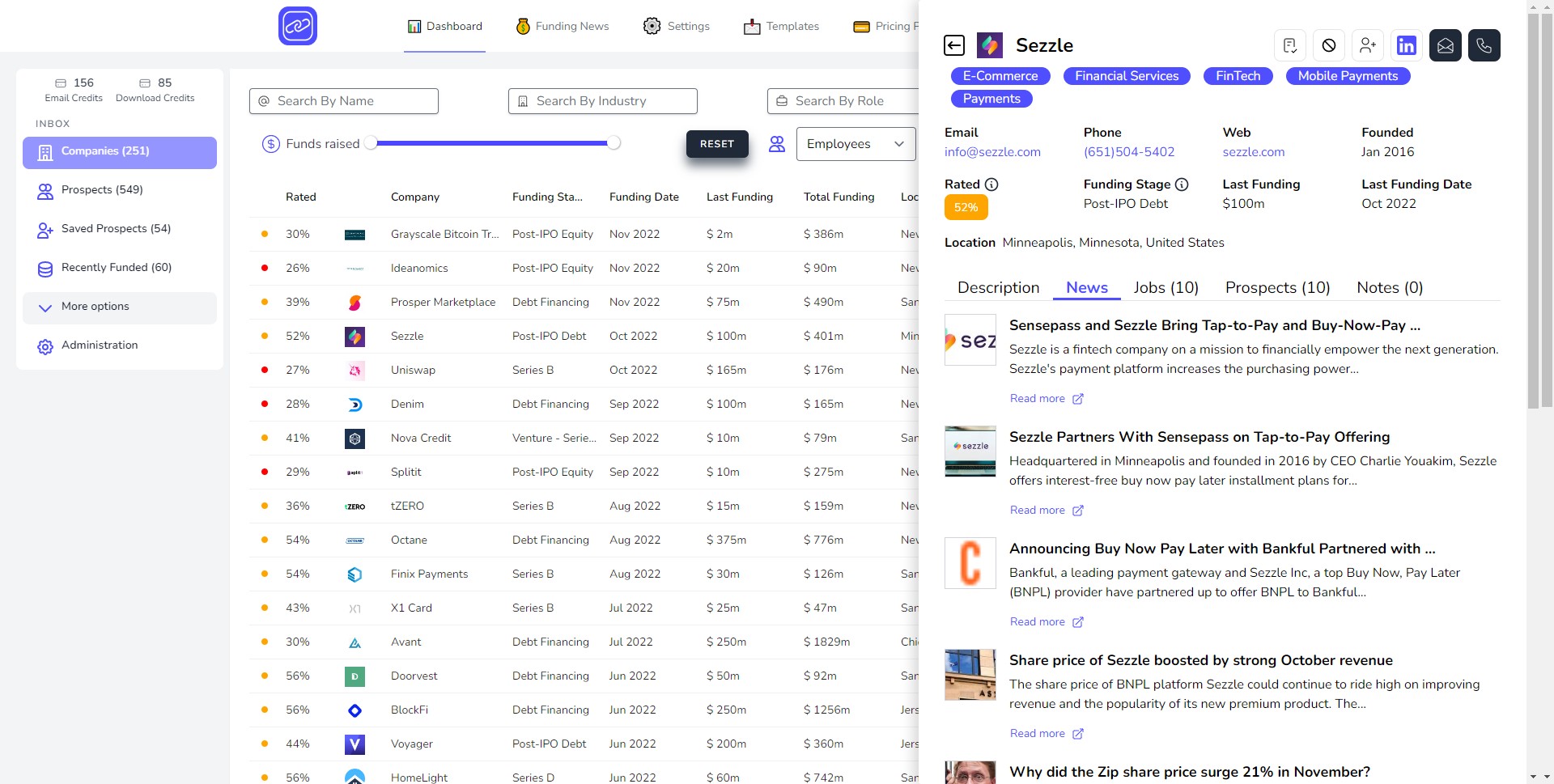The height and width of the screenshot is (784, 1554).
Task: Click the BlockFi logo icon
Action: point(355,710)
